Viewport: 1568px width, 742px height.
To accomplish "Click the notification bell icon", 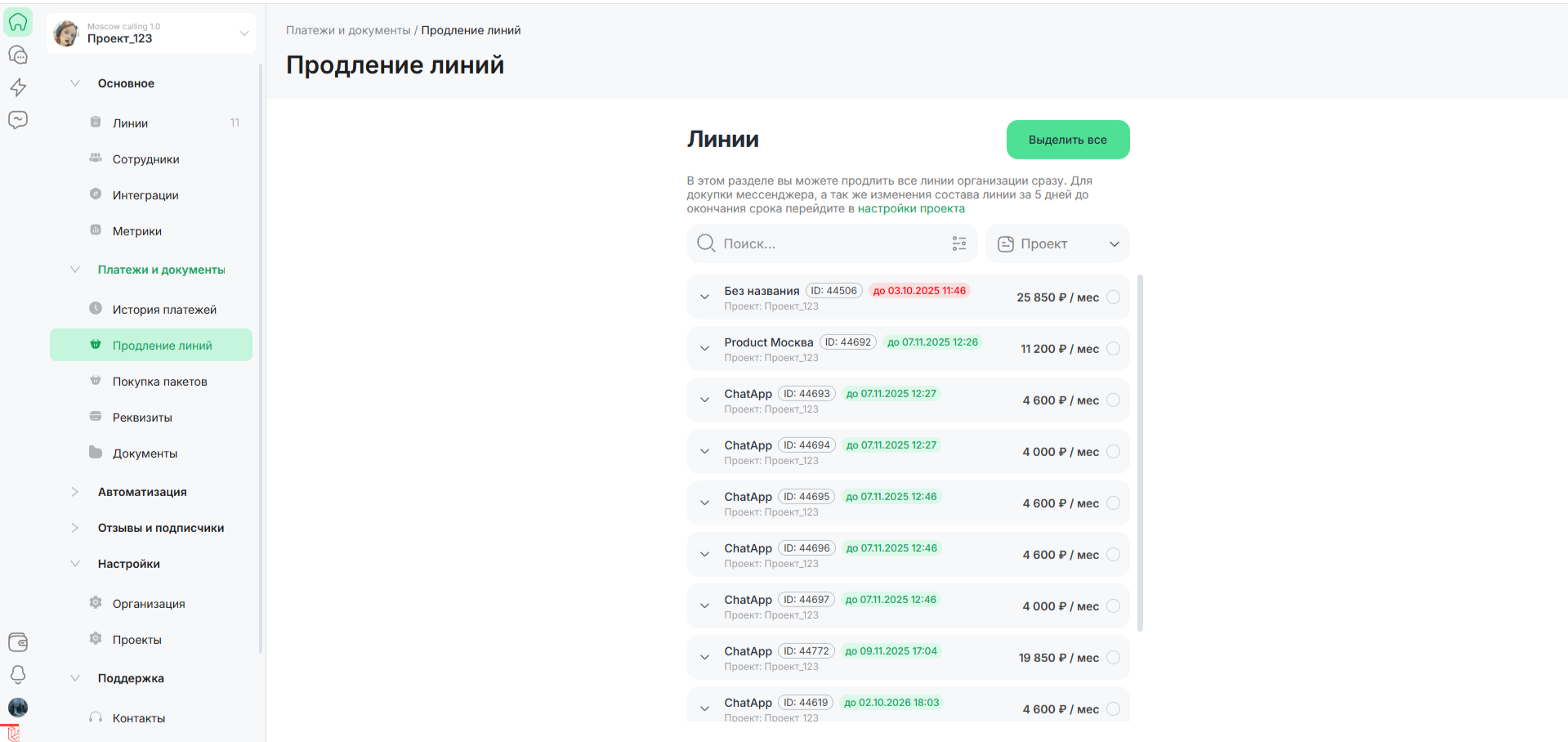I will click(18, 674).
